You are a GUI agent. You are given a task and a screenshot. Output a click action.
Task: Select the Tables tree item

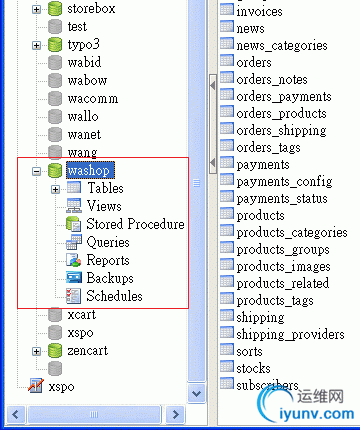pyautogui.click(x=105, y=188)
